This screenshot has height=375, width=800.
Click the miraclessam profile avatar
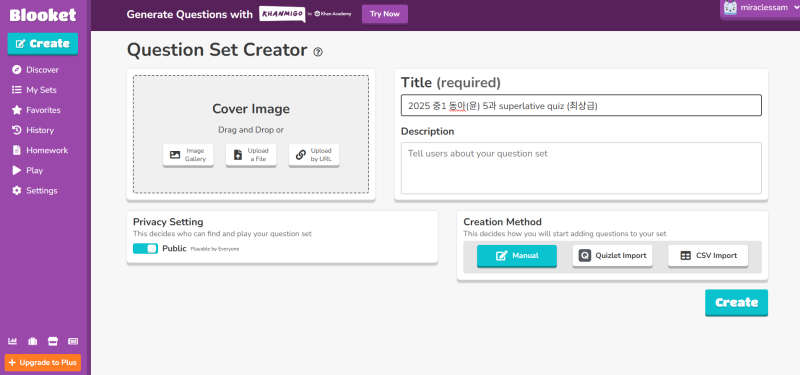click(730, 7)
